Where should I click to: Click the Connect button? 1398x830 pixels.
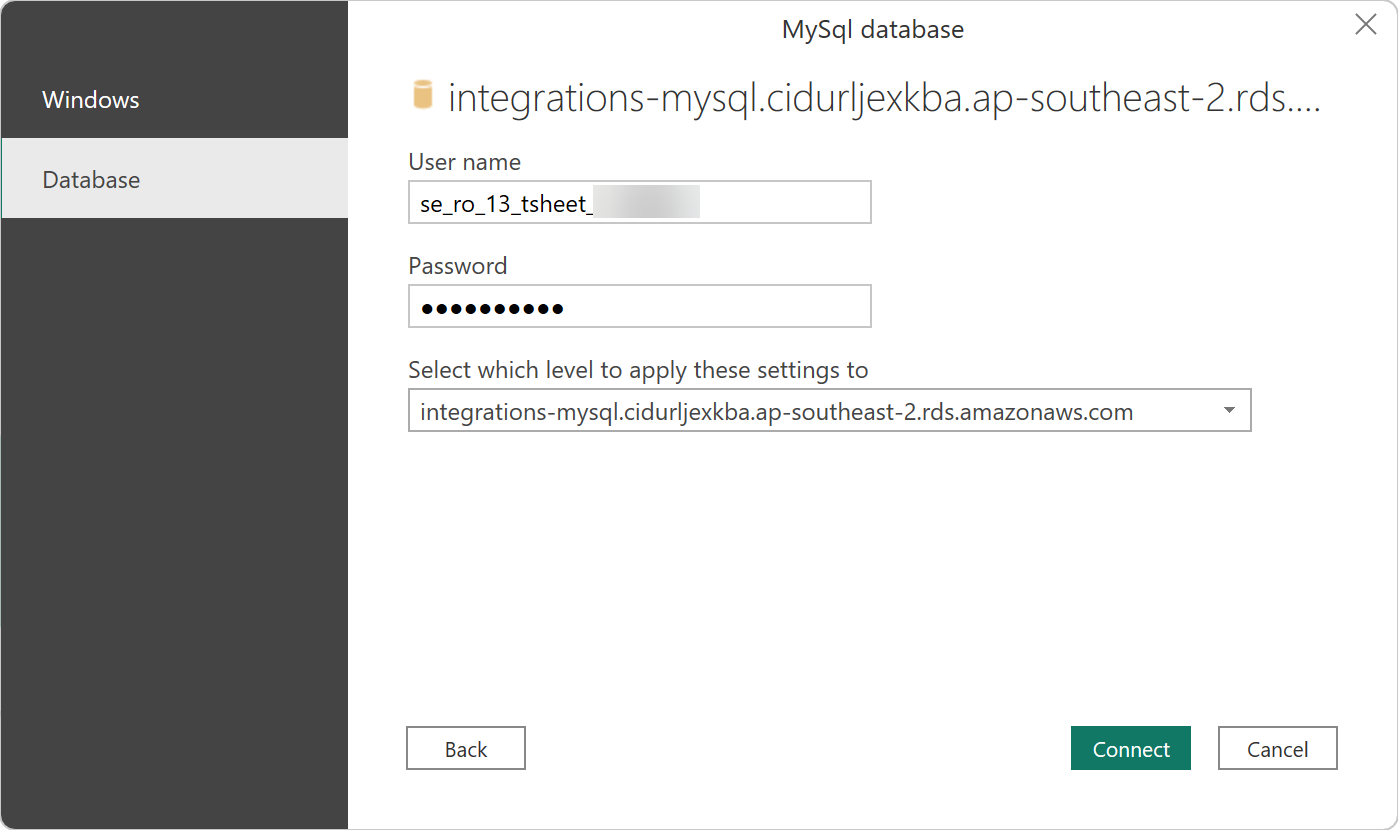pos(1131,748)
